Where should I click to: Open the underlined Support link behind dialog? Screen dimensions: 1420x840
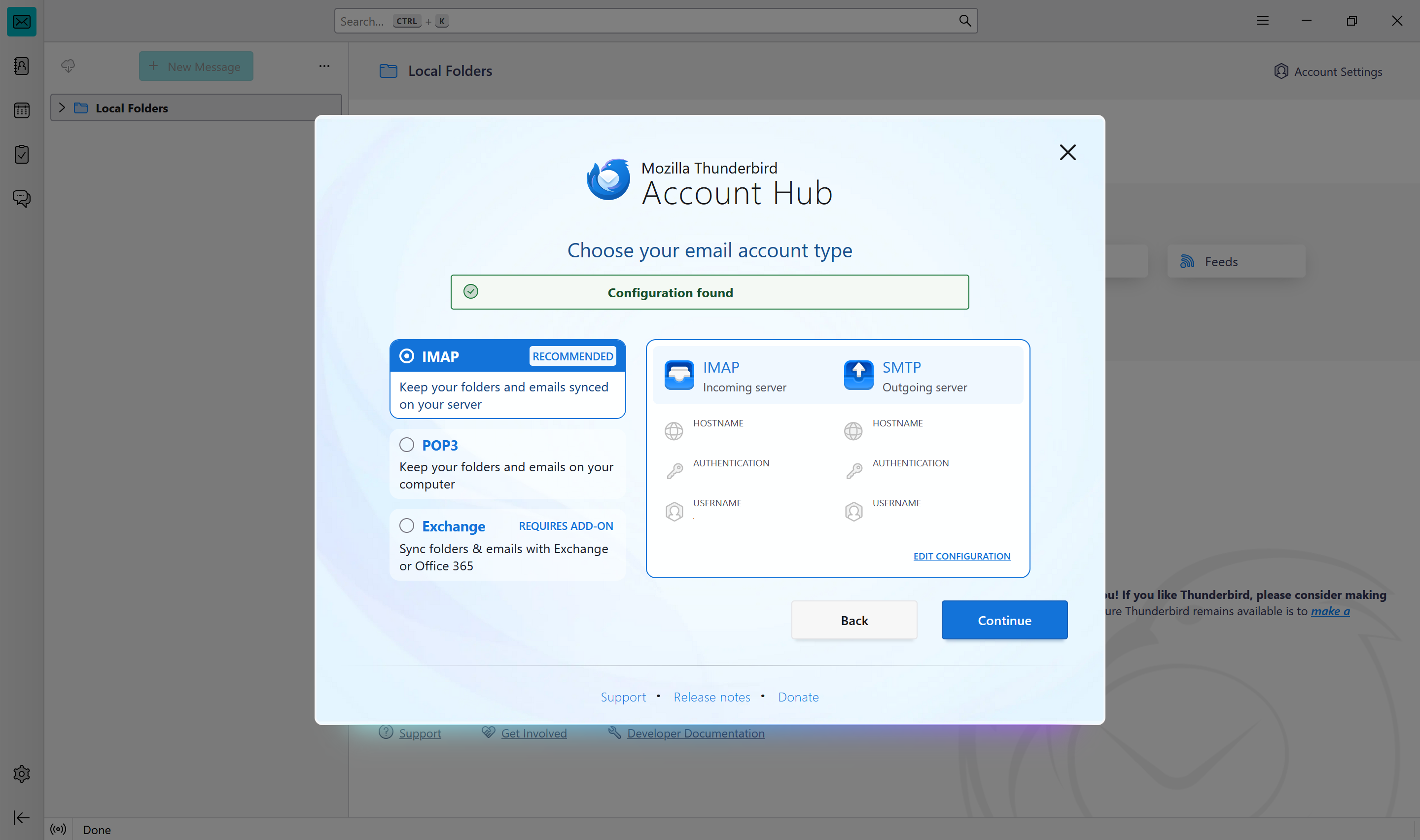pyautogui.click(x=420, y=733)
